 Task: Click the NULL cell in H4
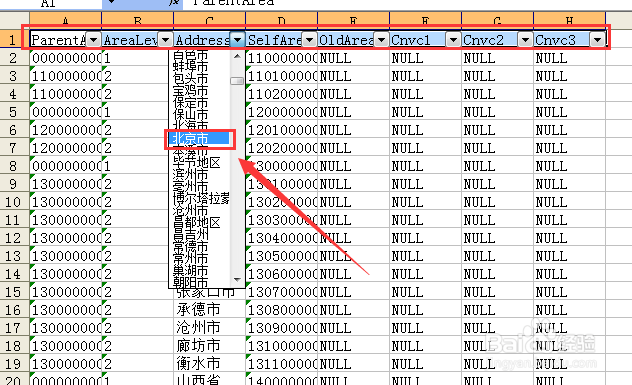570,94
